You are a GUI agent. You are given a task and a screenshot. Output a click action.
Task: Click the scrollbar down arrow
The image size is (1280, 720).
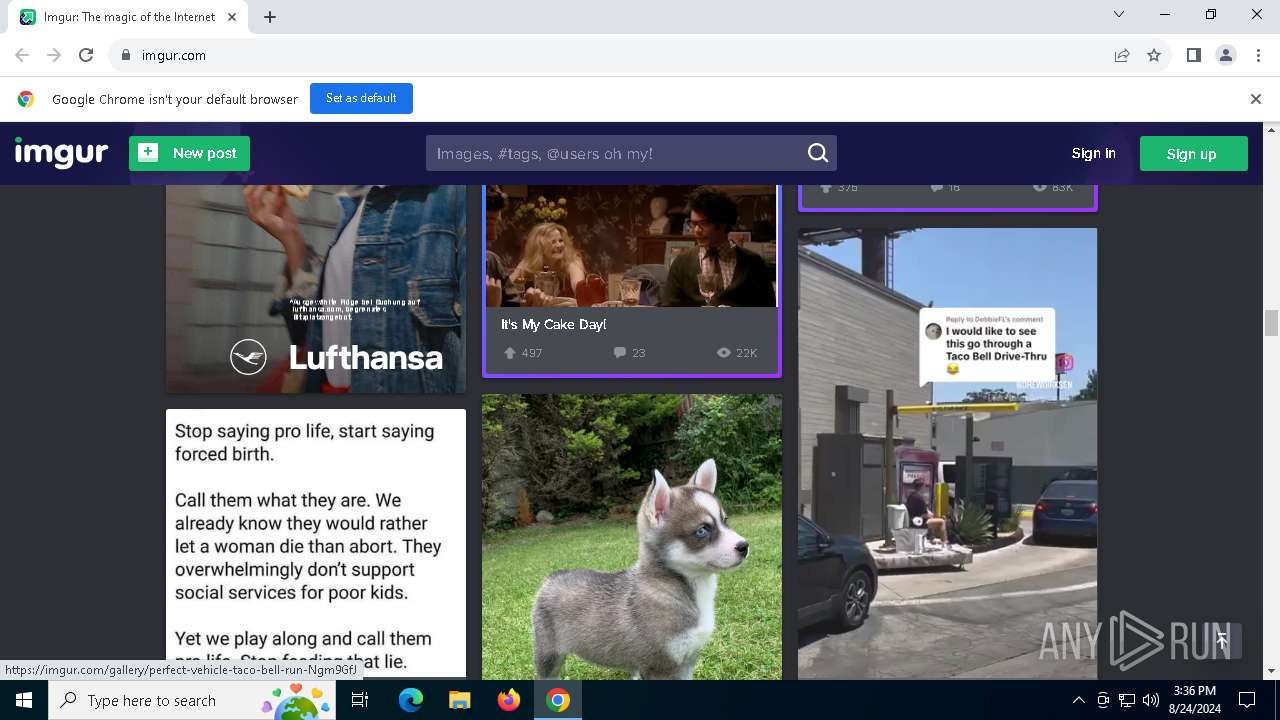(1271, 671)
